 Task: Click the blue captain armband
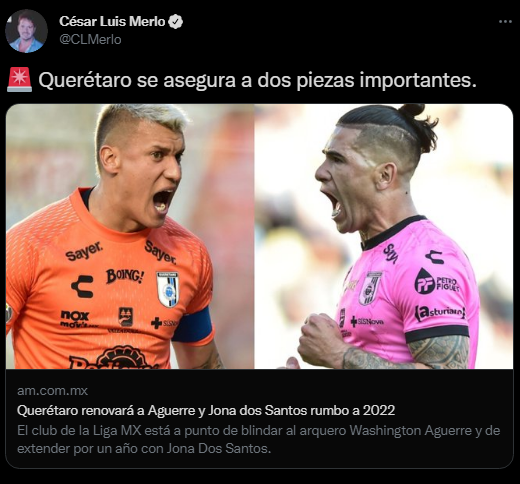coord(192,324)
